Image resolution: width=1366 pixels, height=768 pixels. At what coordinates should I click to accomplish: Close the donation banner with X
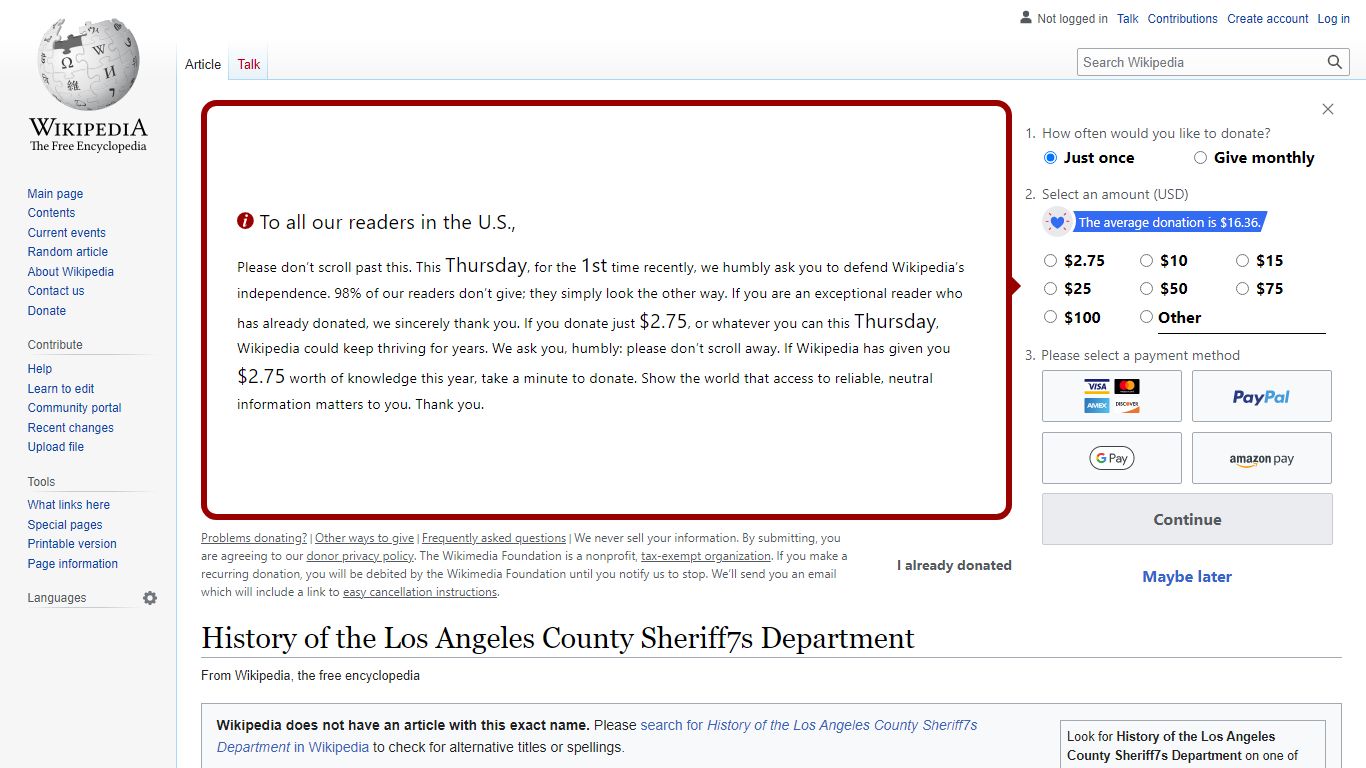[x=1328, y=109]
